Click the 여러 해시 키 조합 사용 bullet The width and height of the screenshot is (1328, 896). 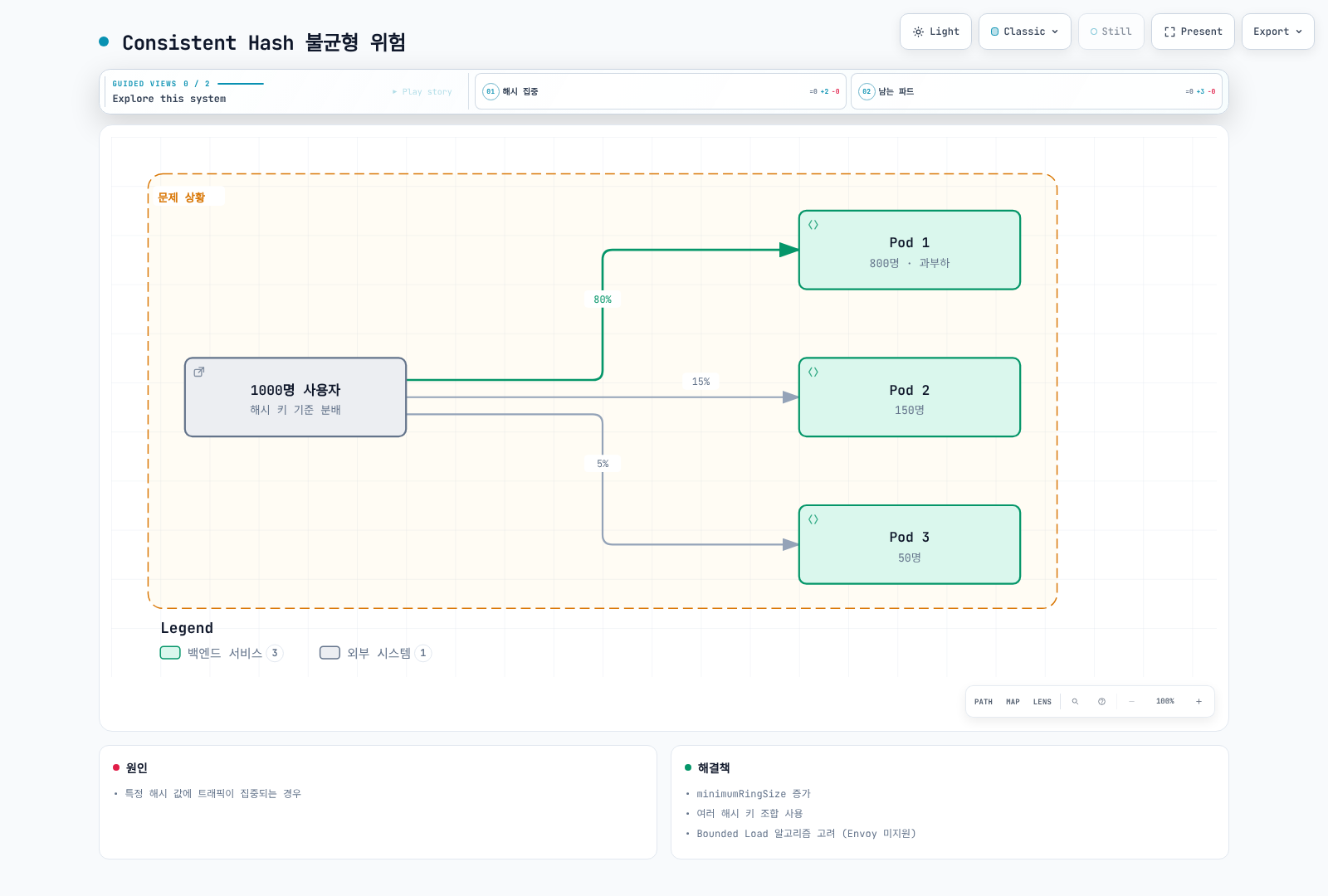749,814
